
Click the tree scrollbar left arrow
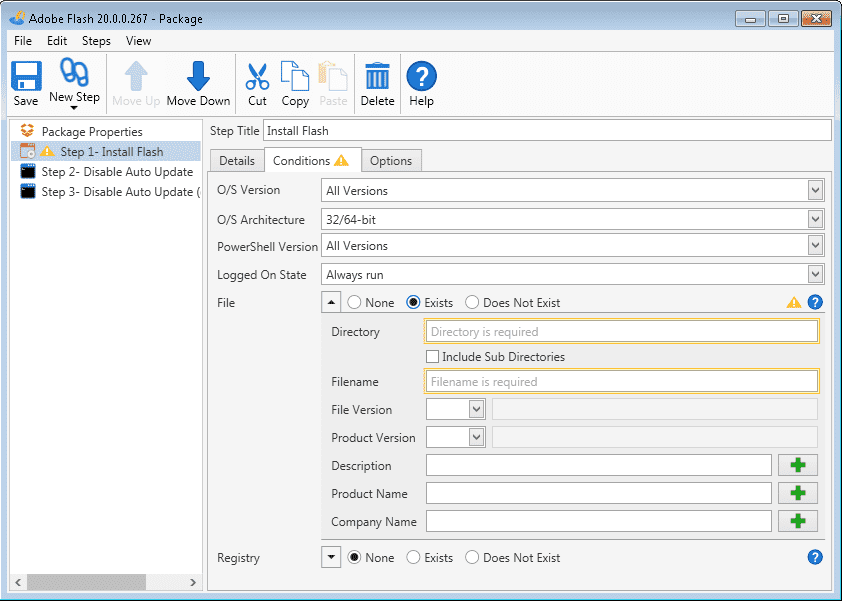pyautogui.click(x=18, y=582)
